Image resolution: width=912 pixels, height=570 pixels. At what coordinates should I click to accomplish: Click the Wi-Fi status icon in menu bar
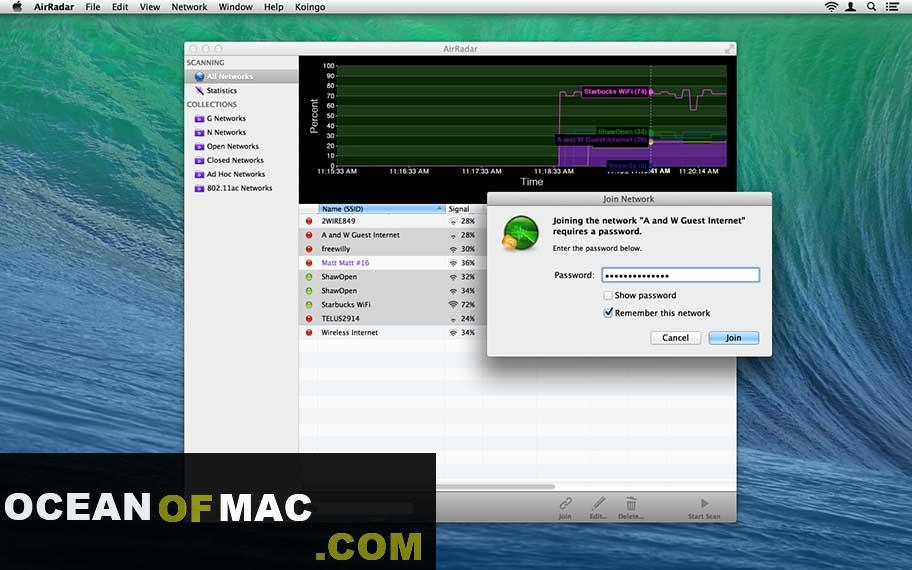coord(831,7)
